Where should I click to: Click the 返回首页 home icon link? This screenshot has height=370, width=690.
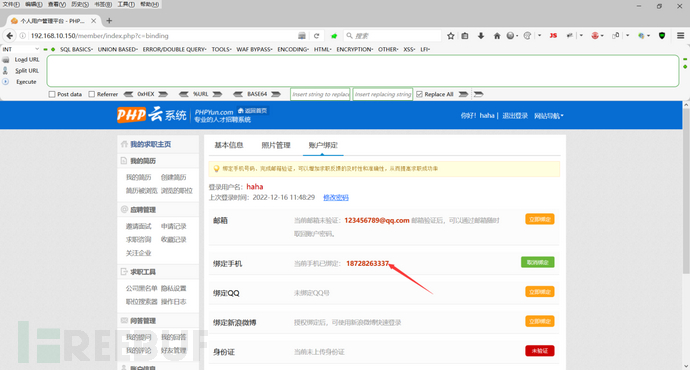[x=252, y=111]
